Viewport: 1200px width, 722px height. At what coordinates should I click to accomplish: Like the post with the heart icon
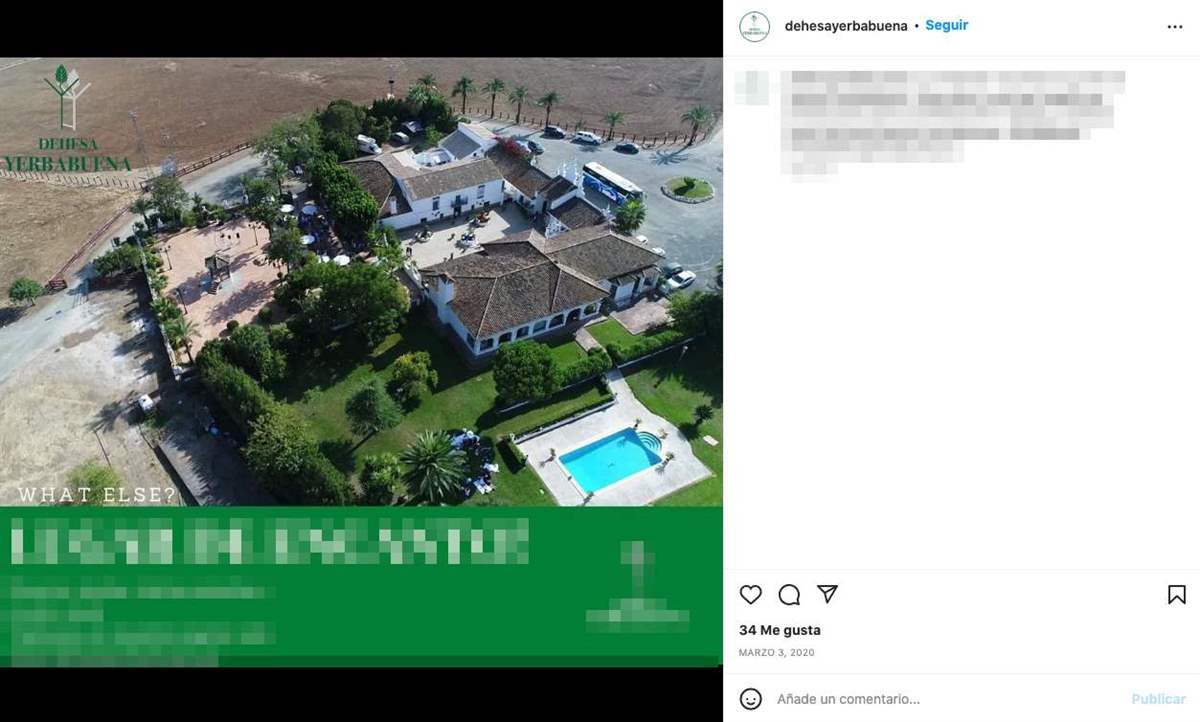pos(750,595)
